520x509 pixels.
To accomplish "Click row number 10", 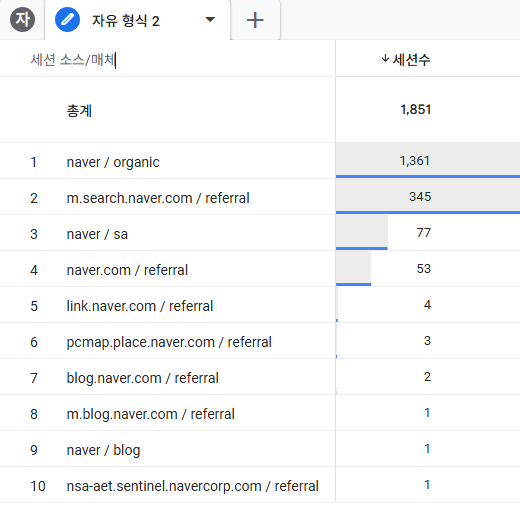I will pos(38,486).
